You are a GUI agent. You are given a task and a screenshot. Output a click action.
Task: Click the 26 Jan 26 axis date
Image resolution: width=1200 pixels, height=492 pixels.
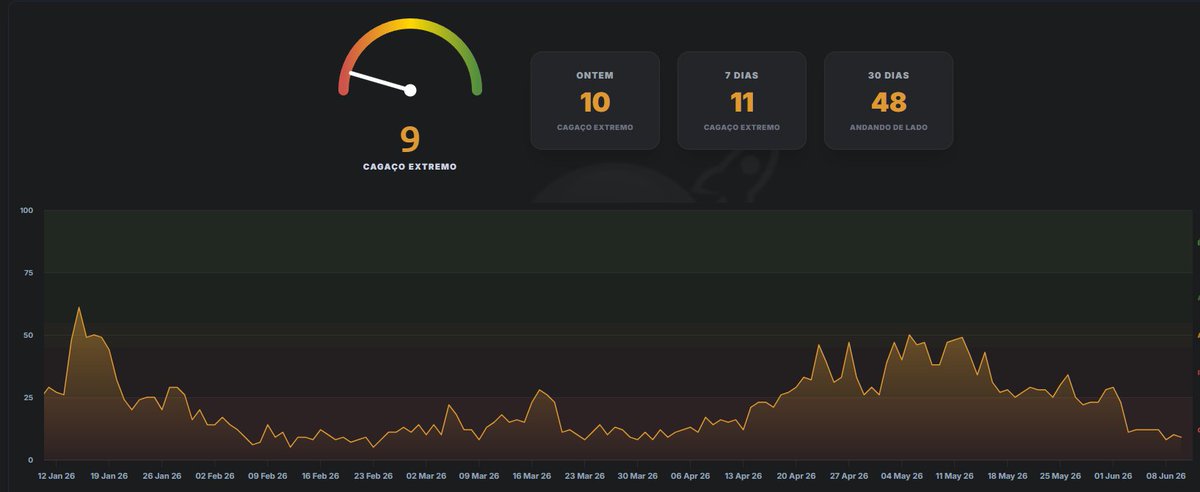(161, 476)
